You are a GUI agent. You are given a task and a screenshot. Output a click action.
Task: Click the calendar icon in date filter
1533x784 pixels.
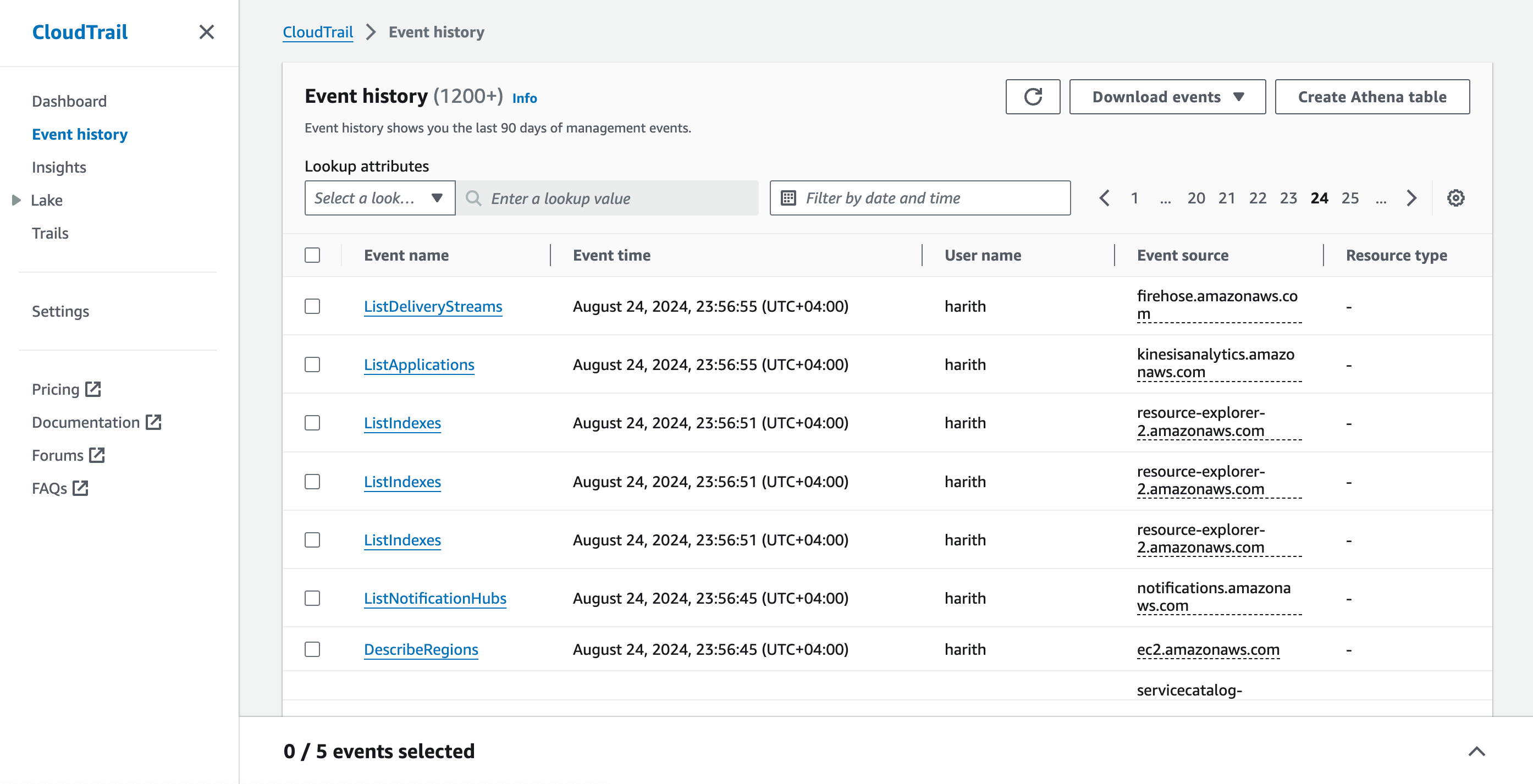(788, 198)
